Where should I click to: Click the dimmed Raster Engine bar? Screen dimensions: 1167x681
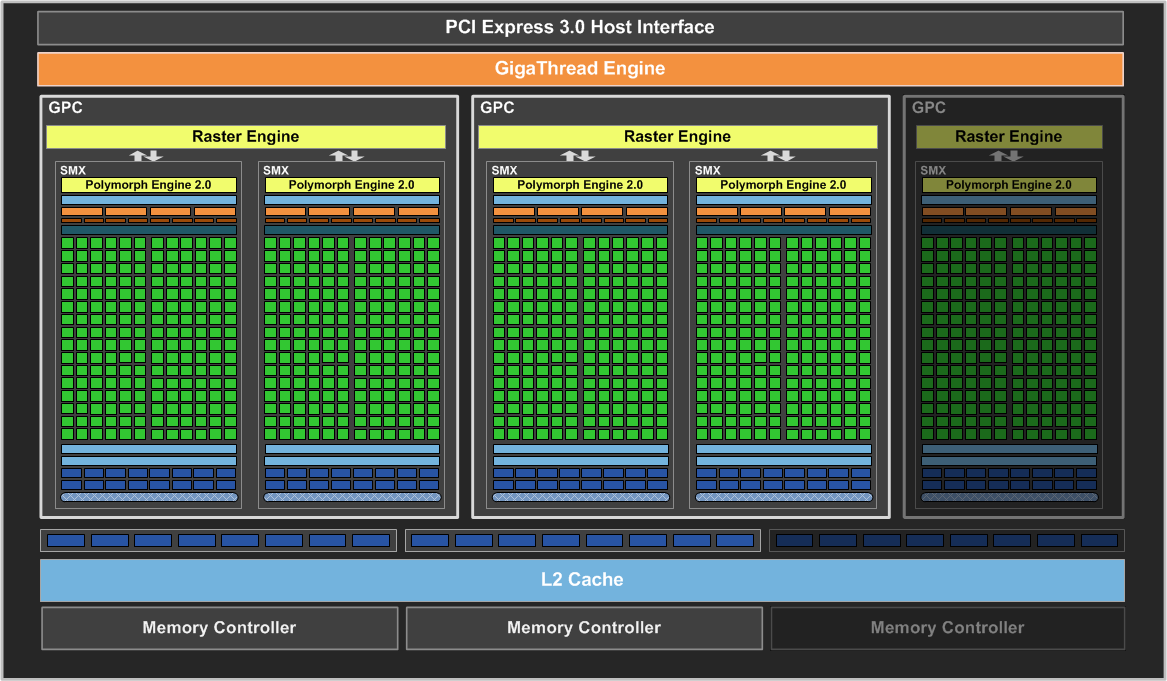tap(1008, 137)
